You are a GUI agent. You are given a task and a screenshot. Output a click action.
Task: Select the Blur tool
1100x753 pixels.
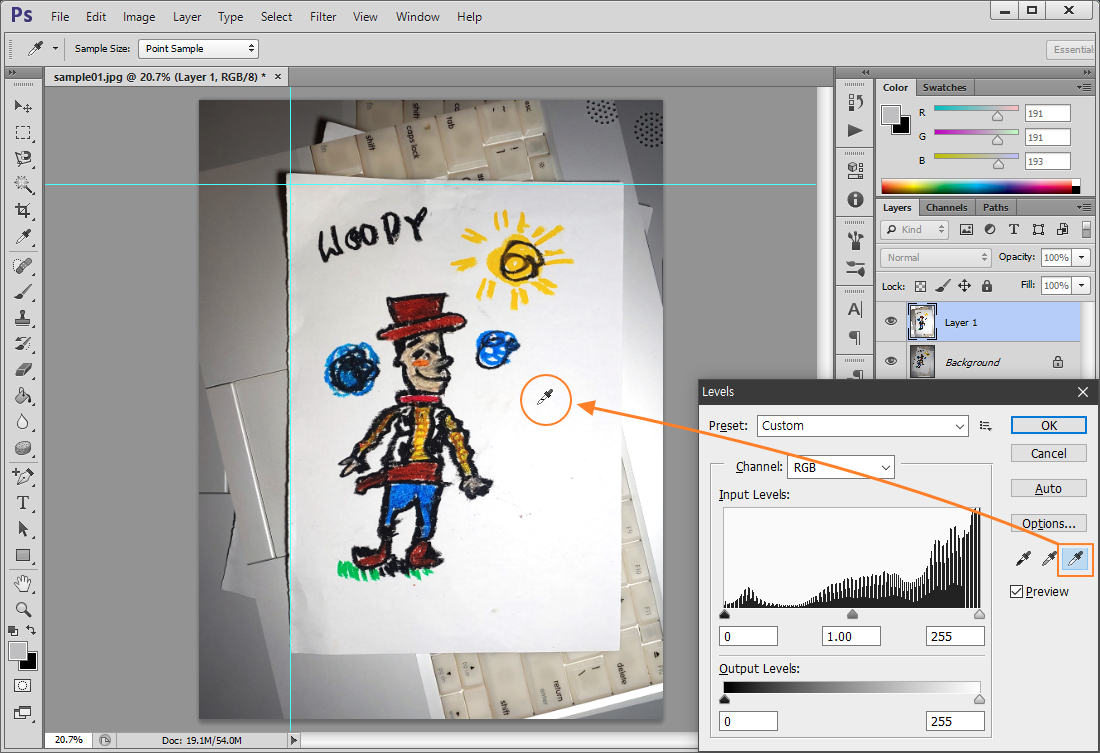click(22, 422)
